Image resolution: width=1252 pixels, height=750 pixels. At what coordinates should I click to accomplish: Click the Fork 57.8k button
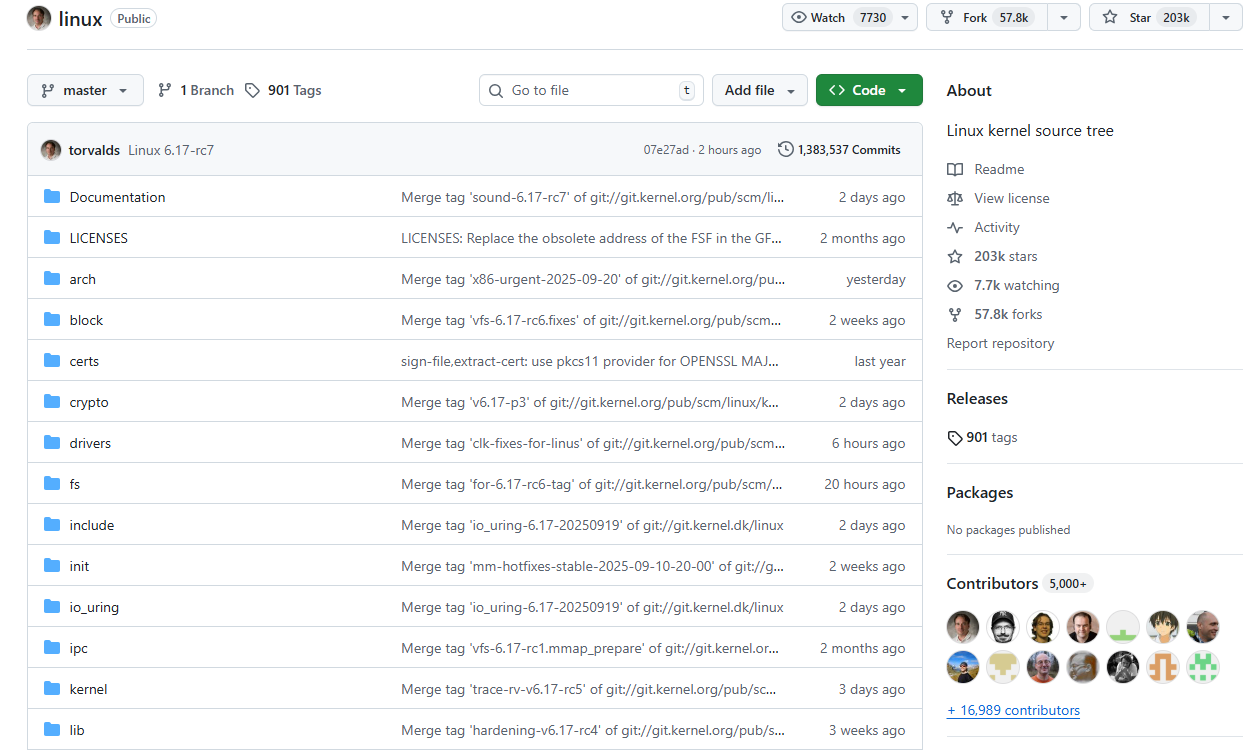click(x=987, y=17)
